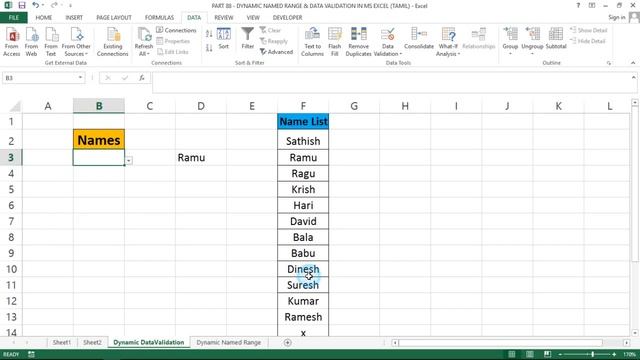
Task: Switch to Sheet1 tab
Action: tap(62, 342)
